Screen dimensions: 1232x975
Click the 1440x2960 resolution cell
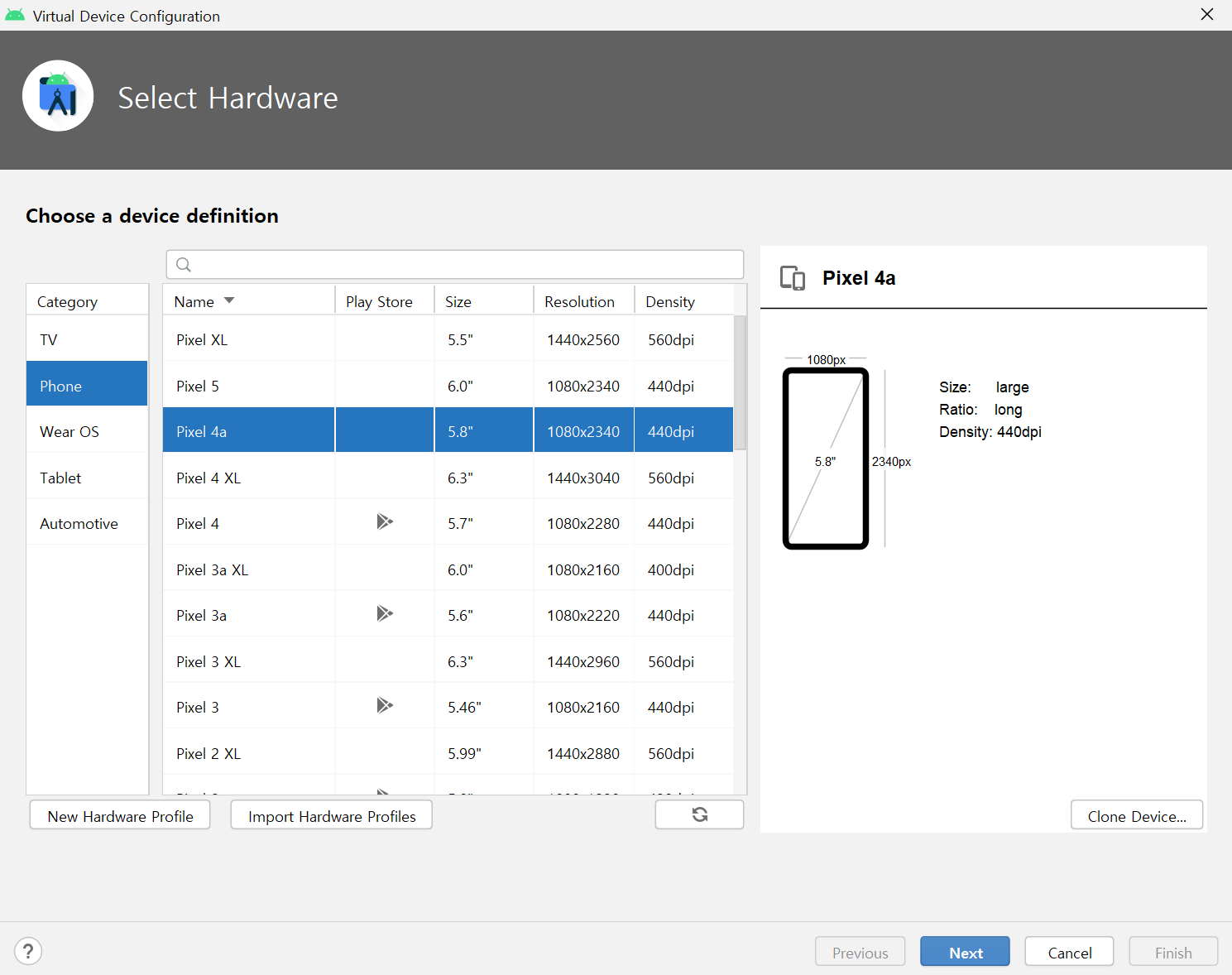click(582, 661)
